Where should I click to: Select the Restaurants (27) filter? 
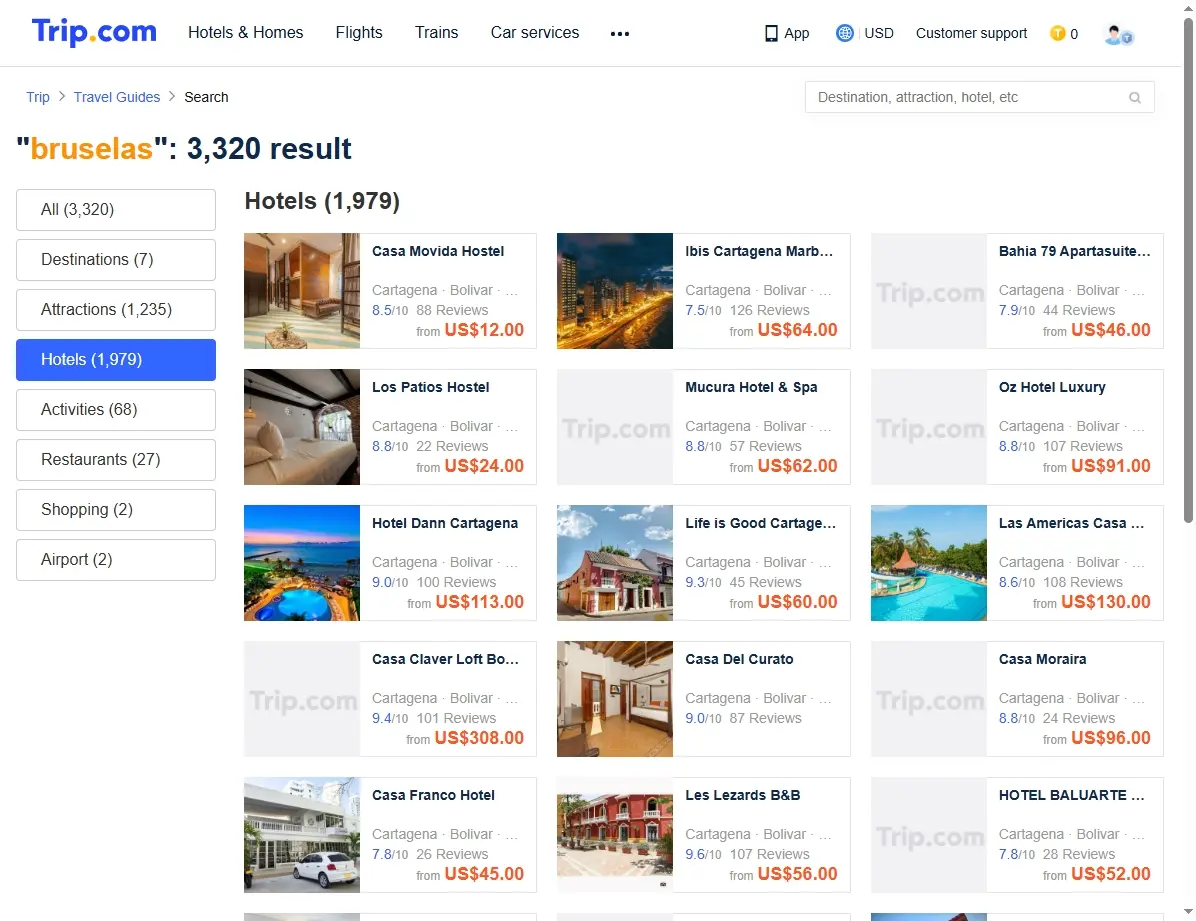[116, 460]
